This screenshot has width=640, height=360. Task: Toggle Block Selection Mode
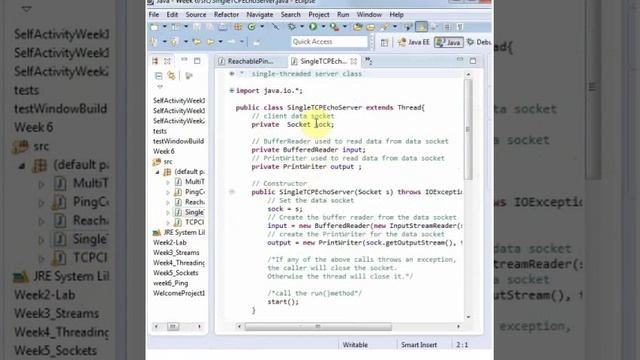coord(448,27)
